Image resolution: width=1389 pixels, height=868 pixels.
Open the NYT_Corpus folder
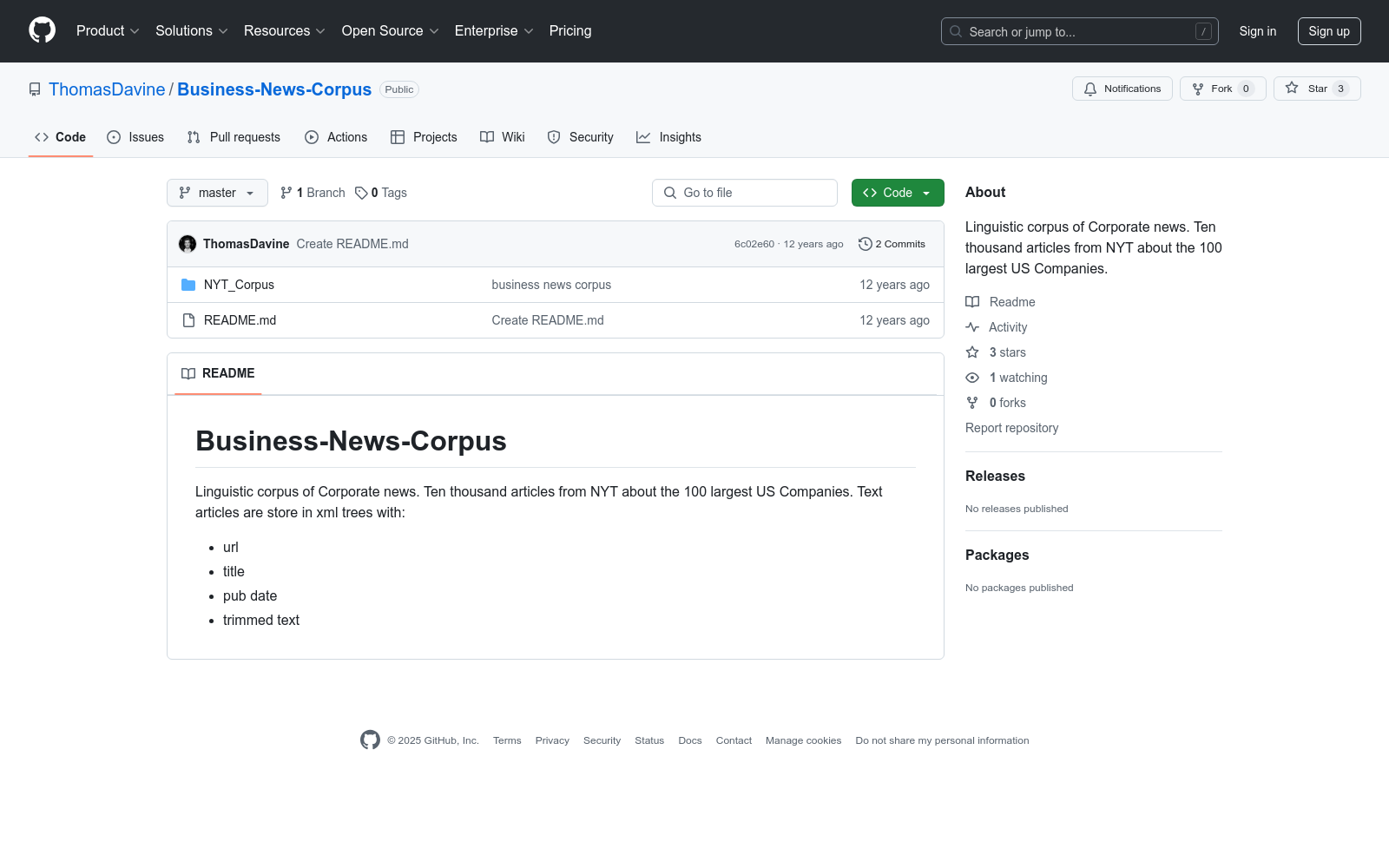tap(239, 285)
